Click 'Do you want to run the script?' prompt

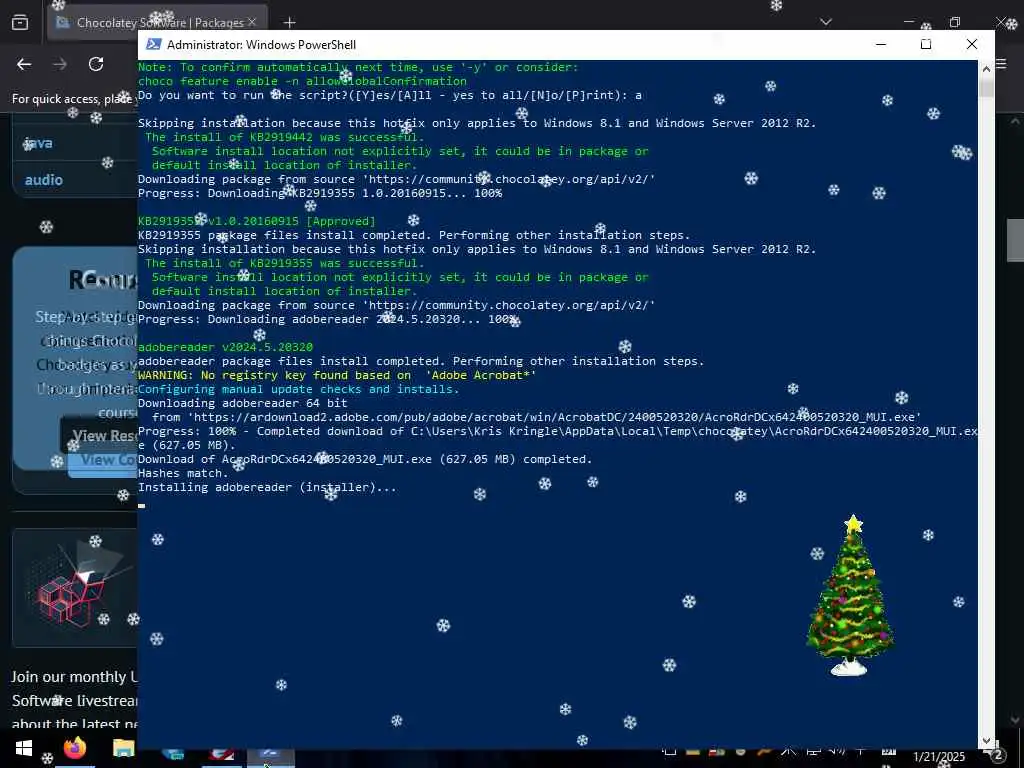[x=390, y=95]
